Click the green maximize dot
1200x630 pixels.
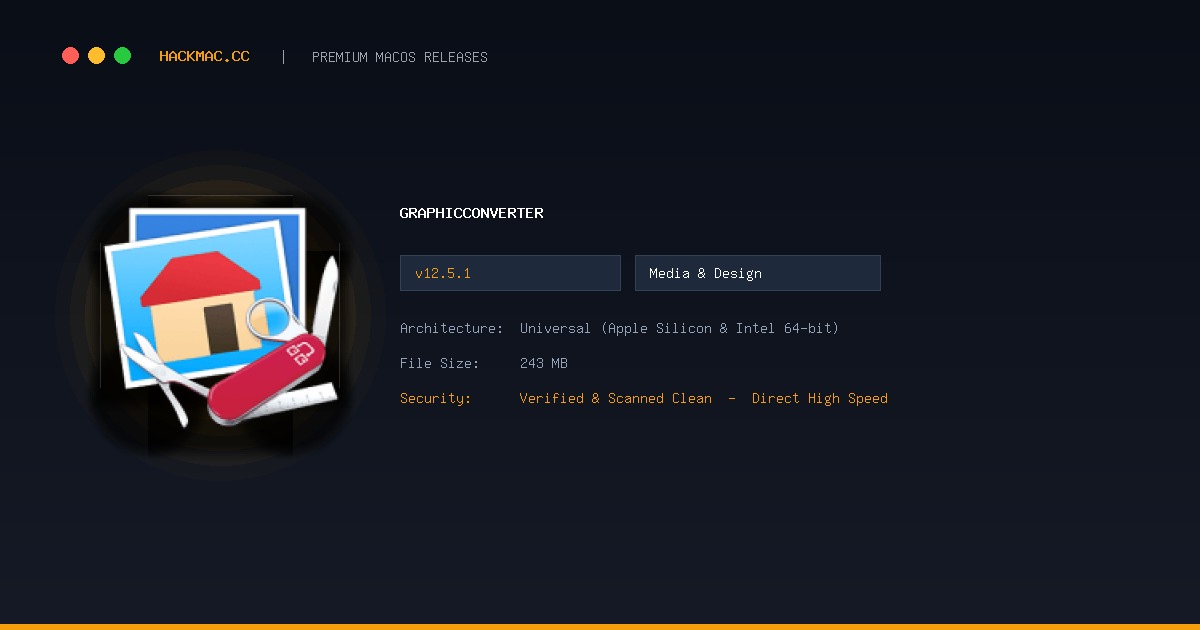122,56
